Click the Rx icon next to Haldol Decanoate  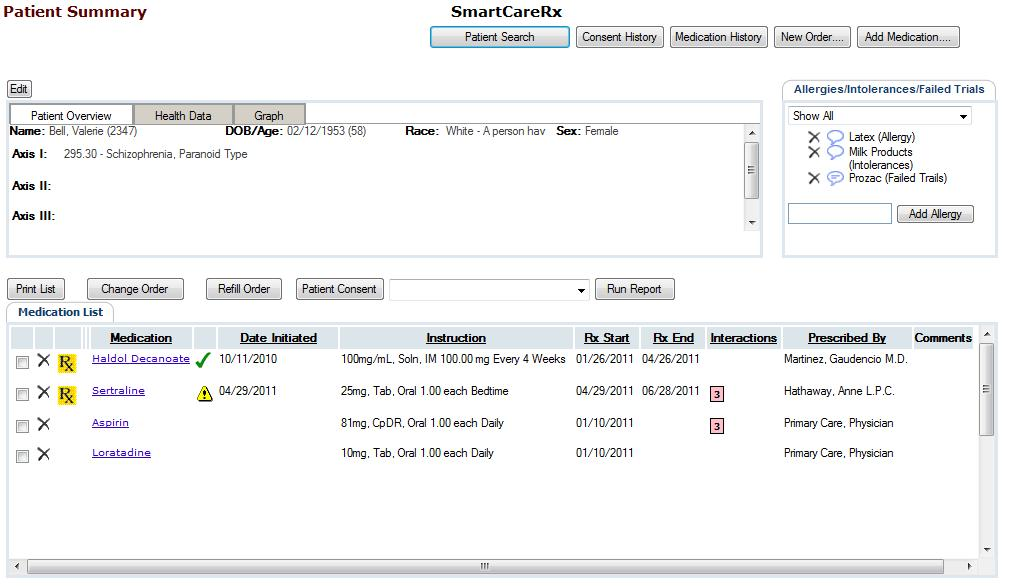pyautogui.click(x=66, y=361)
